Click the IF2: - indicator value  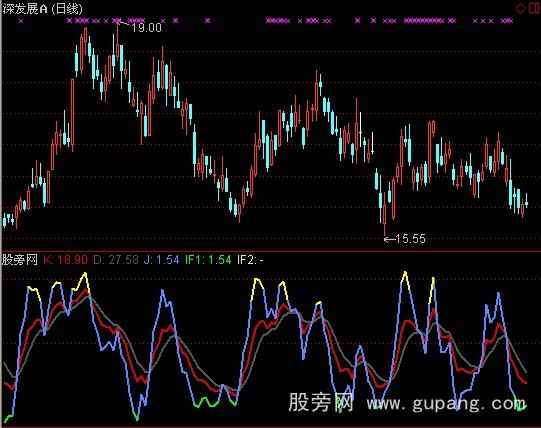(x=250, y=260)
